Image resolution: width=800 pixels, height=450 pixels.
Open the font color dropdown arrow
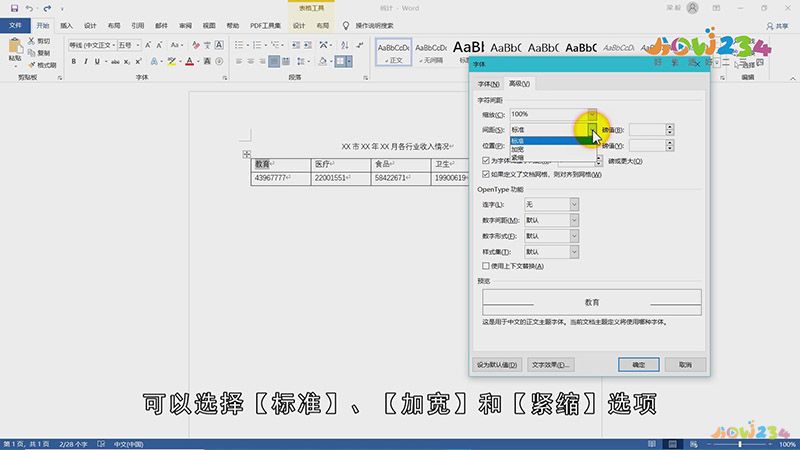point(198,62)
